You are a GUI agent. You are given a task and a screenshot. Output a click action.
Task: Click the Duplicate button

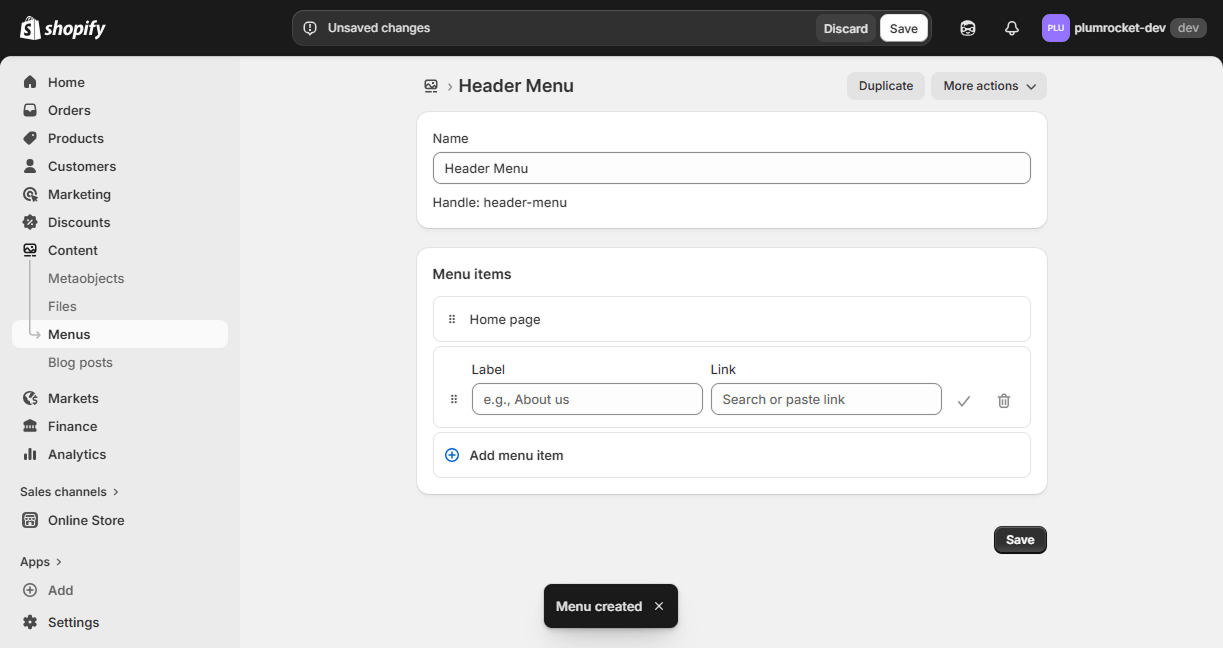[x=885, y=86]
